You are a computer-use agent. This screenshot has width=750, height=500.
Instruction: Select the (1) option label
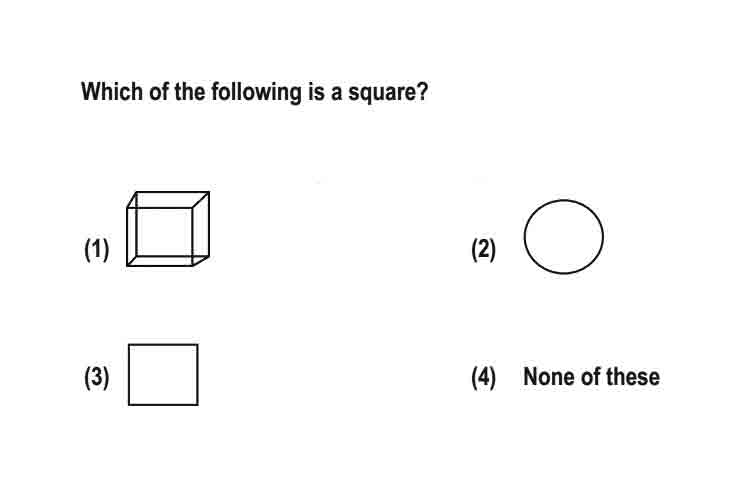pos(97,249)
